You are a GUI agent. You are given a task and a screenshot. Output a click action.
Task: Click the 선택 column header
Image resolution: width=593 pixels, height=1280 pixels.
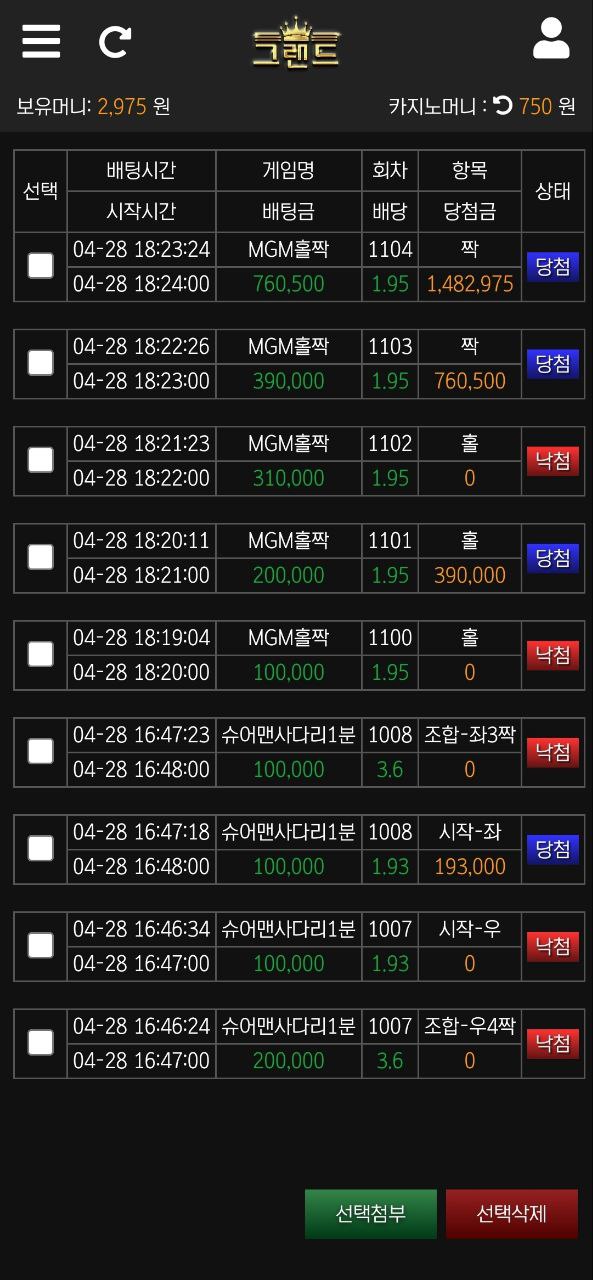pos(40,191)
